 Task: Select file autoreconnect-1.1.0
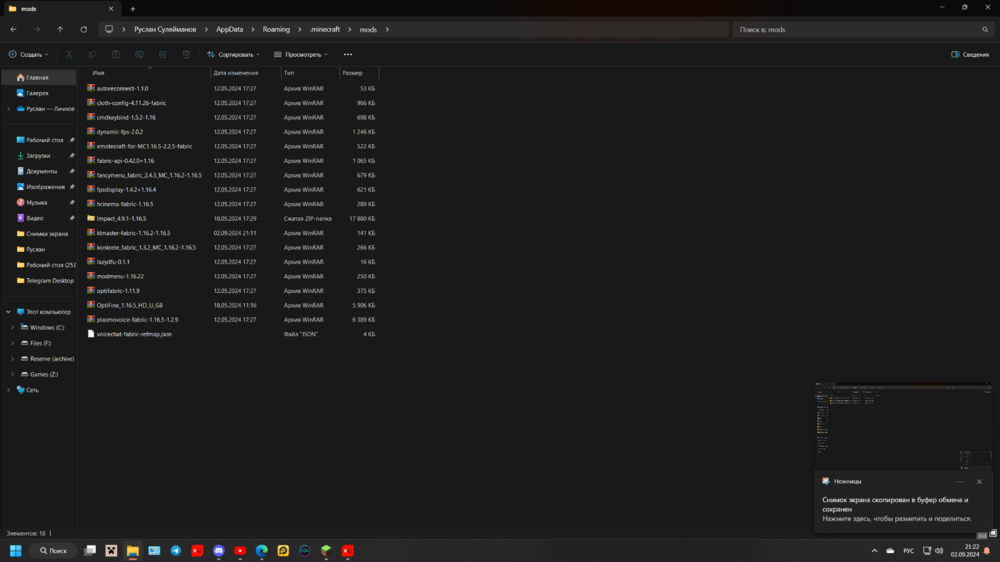pos(122,89)
